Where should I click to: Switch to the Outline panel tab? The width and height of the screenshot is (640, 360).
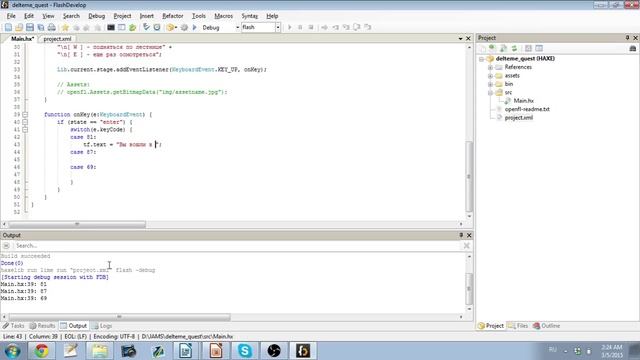coord(547,326)
